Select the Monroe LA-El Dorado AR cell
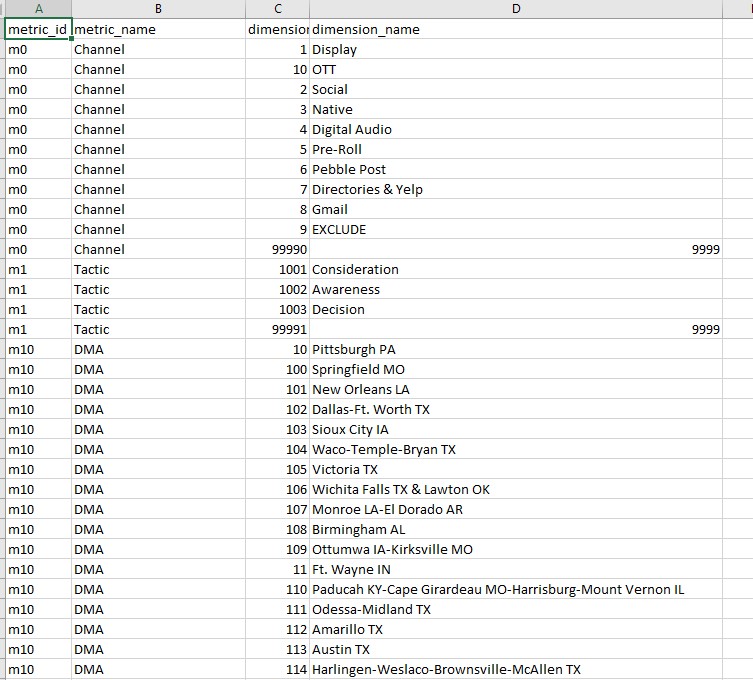Viewport: 753px width, 680px height. (x=516, y=510)
